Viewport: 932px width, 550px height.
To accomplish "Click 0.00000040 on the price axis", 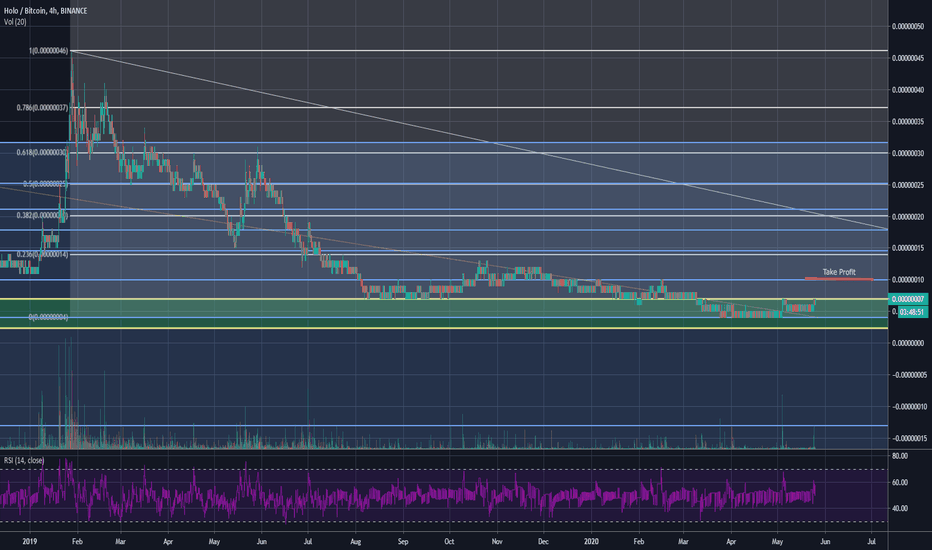I will [x=908, y=90].
